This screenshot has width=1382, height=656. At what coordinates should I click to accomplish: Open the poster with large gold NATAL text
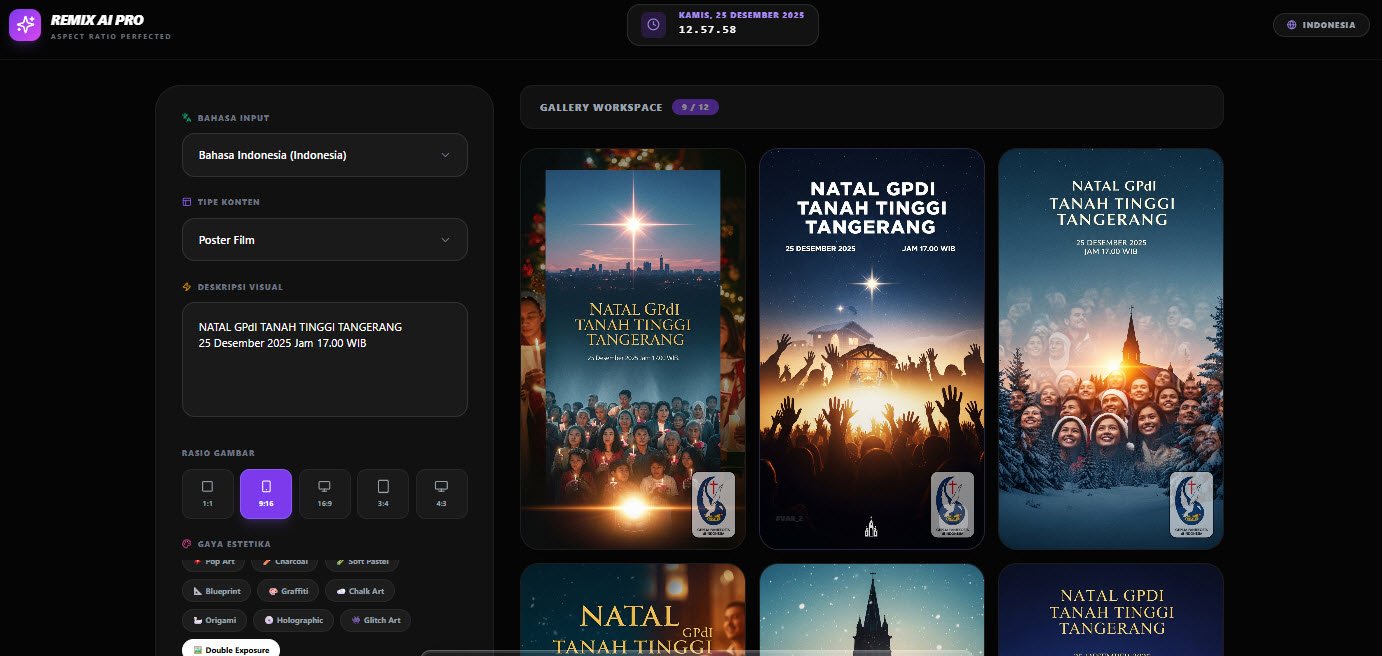(x=633, y=609)
